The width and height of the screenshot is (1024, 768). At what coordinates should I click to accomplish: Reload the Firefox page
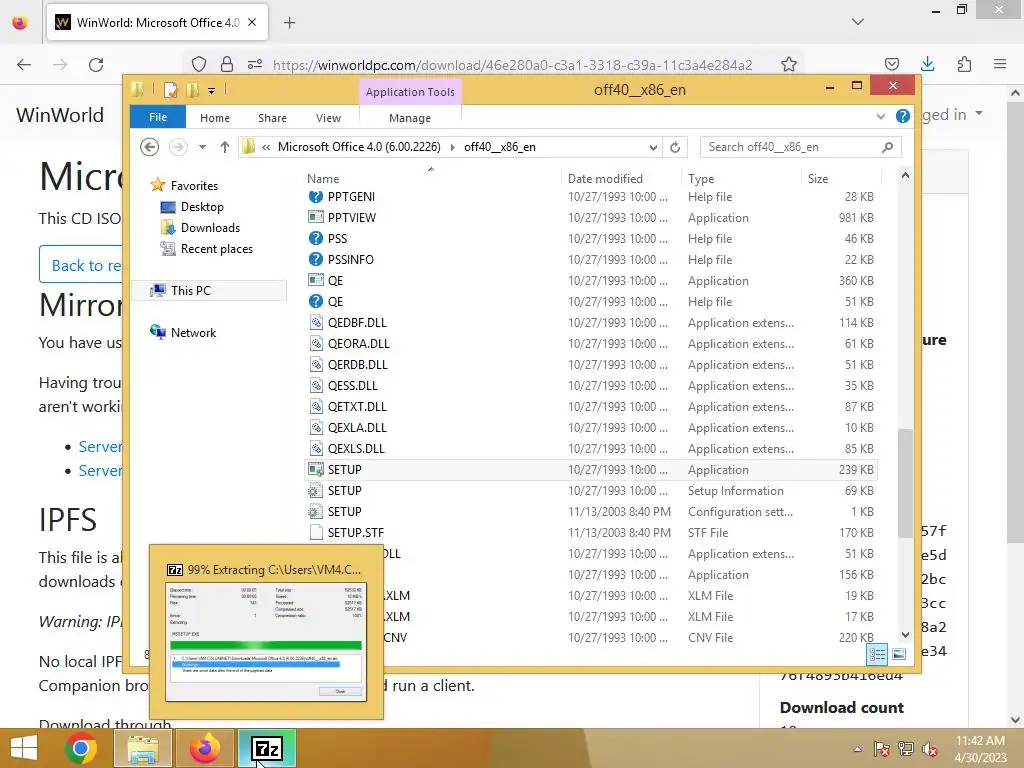(x=96, y=65)
